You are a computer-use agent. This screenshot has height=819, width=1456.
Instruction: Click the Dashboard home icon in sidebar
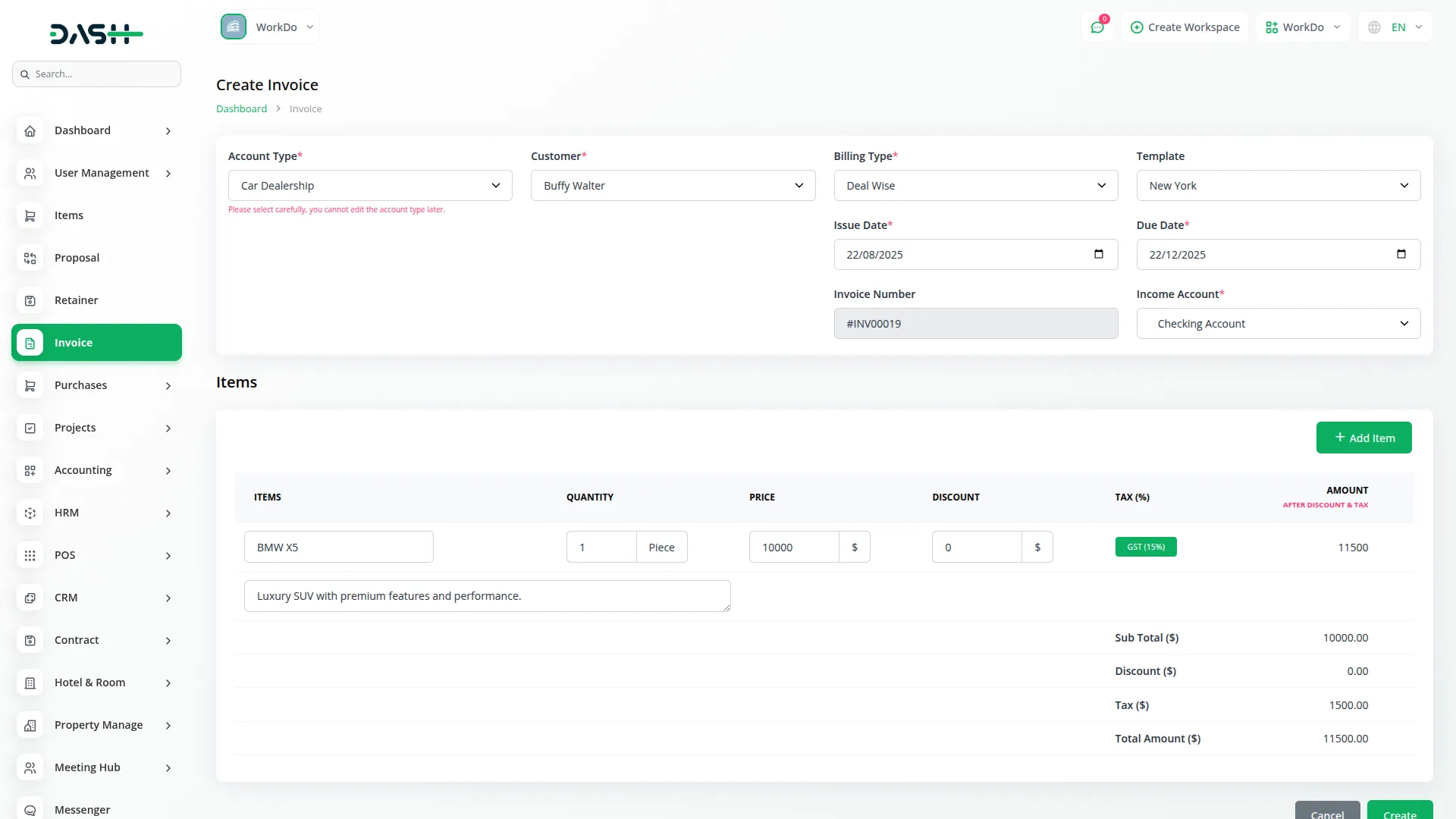point(30,130)
